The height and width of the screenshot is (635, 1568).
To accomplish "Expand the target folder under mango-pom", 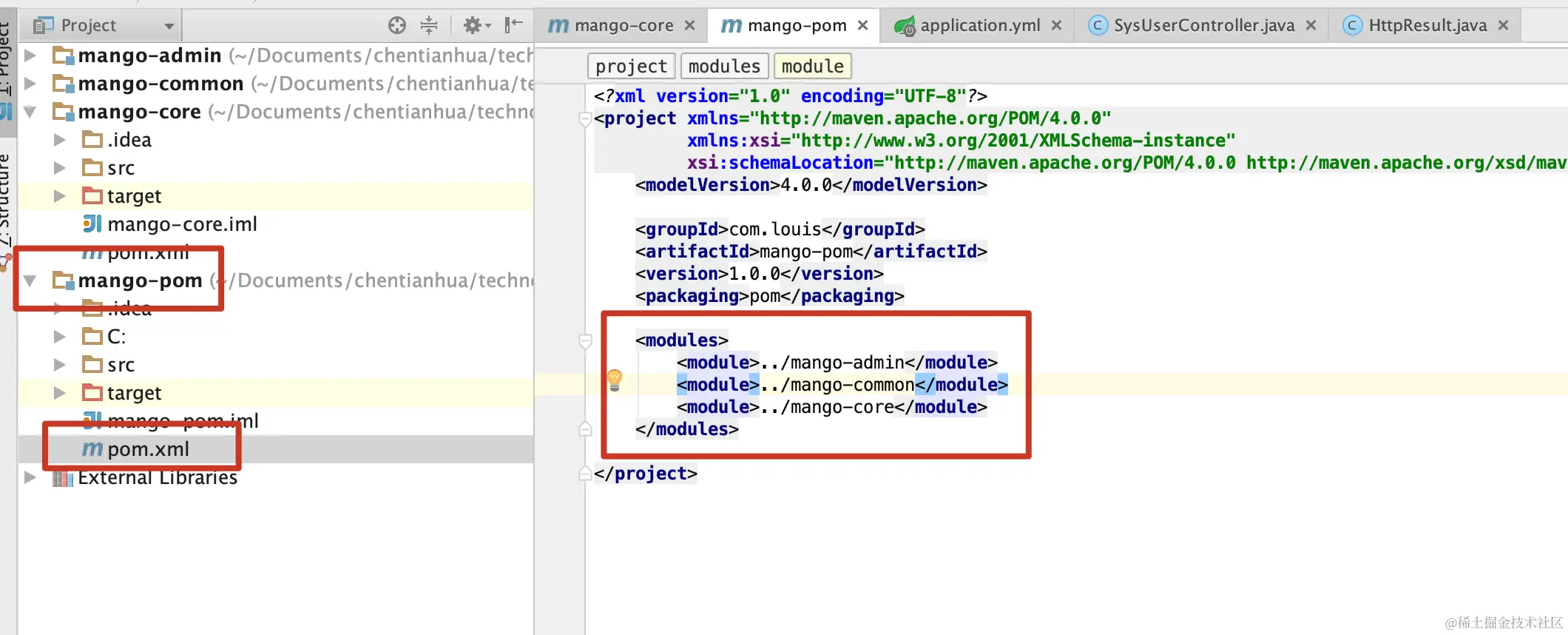I will (60, 393).
